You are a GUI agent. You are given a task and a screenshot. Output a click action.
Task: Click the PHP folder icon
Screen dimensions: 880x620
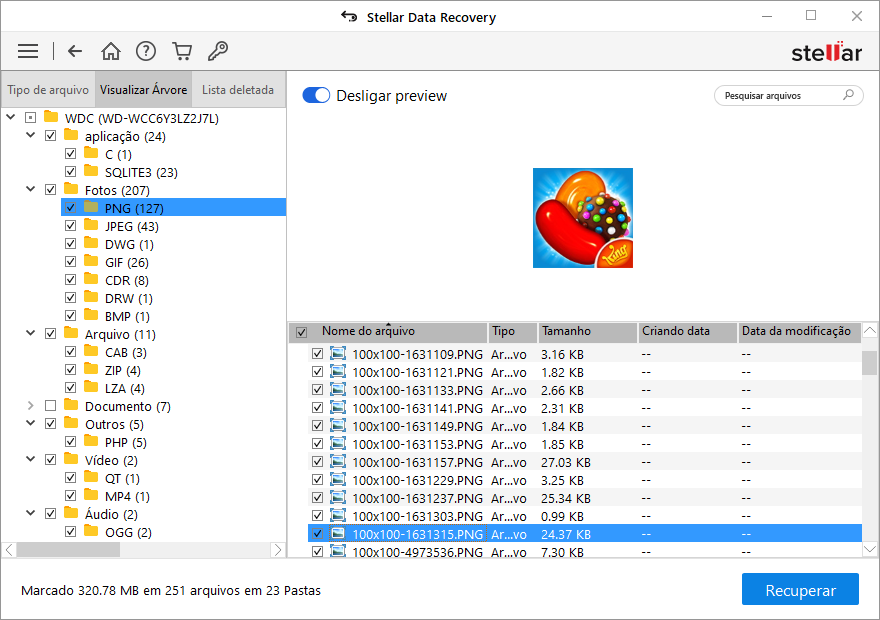click(91, 442)
